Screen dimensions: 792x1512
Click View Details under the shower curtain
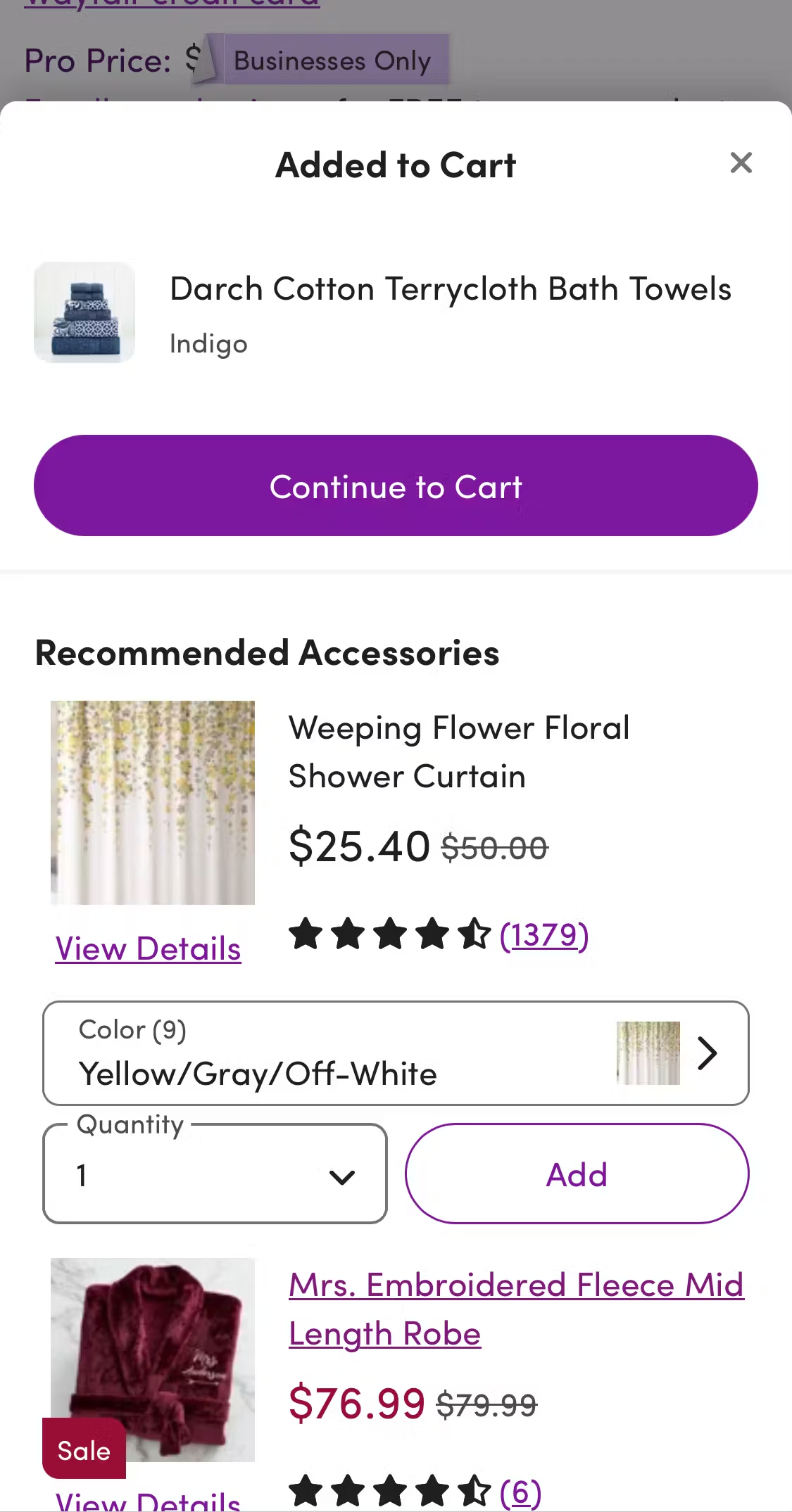coord(149,949)
